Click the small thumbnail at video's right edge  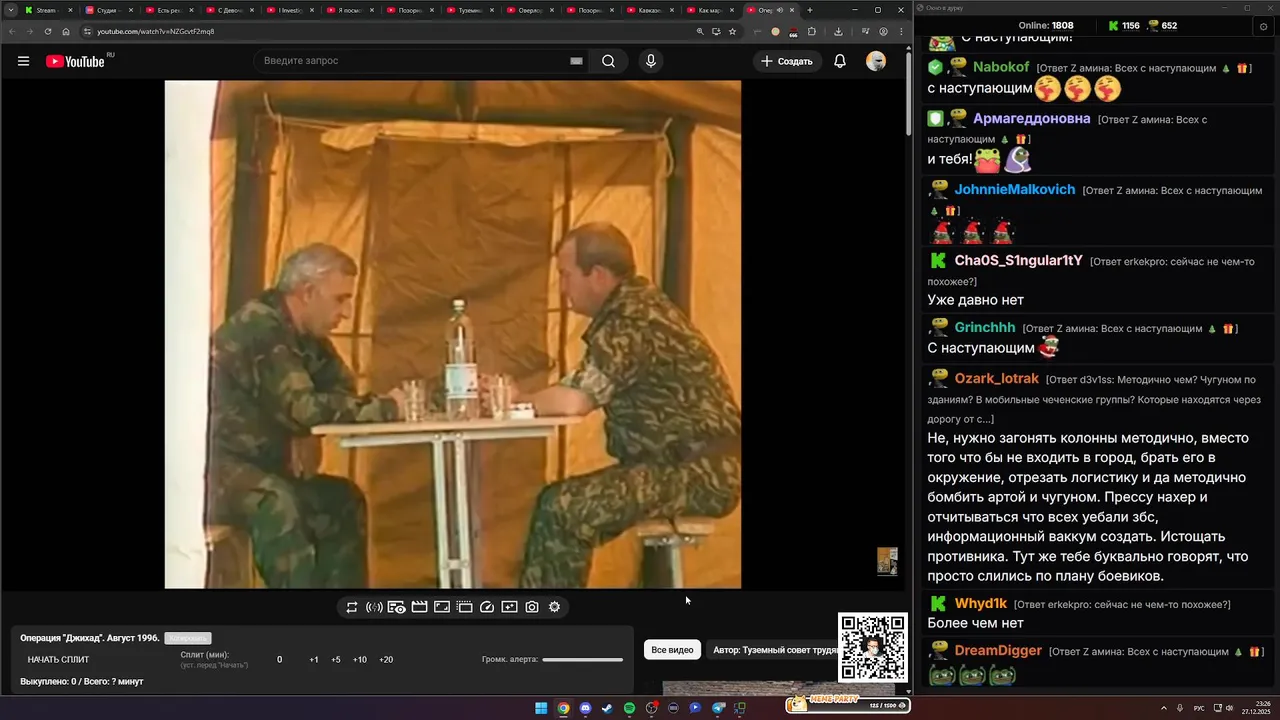(887, 561)
